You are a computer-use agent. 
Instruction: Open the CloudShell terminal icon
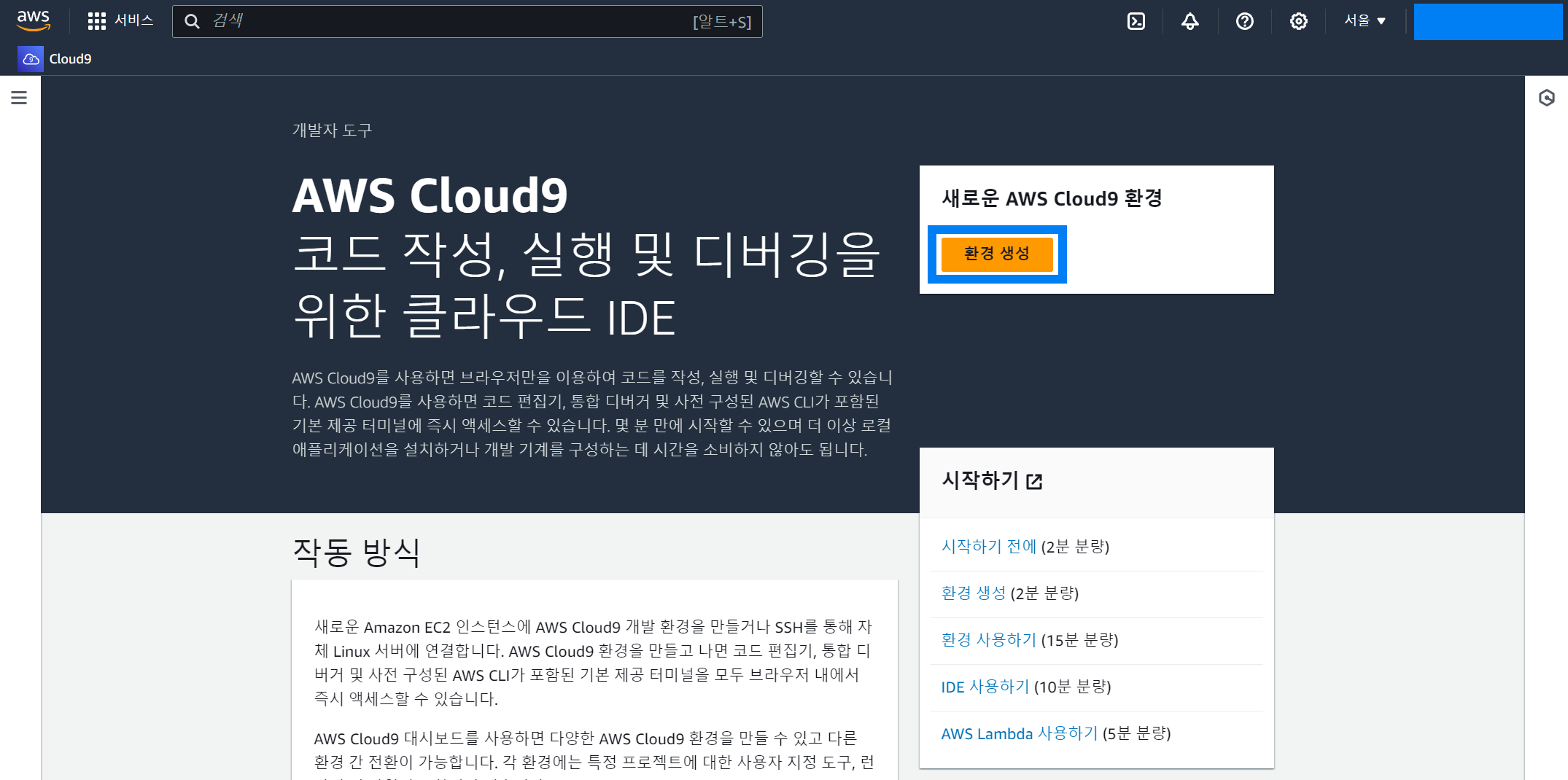point(1136,21)
